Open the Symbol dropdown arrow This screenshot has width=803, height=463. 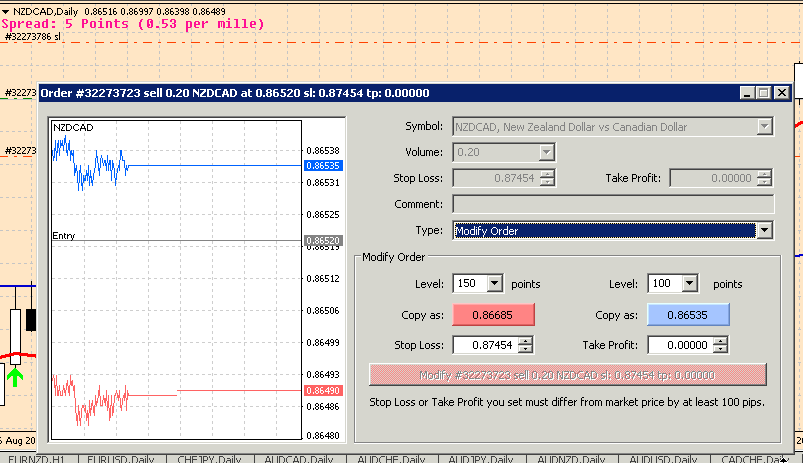click(764, 127)
